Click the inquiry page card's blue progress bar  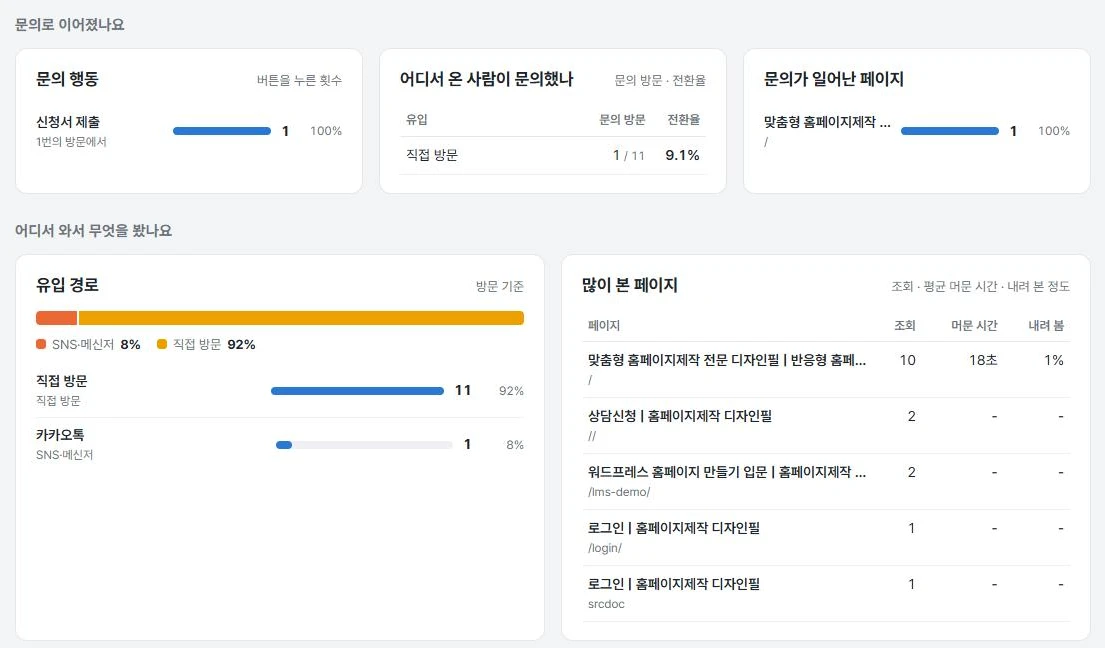click(950, 131)
